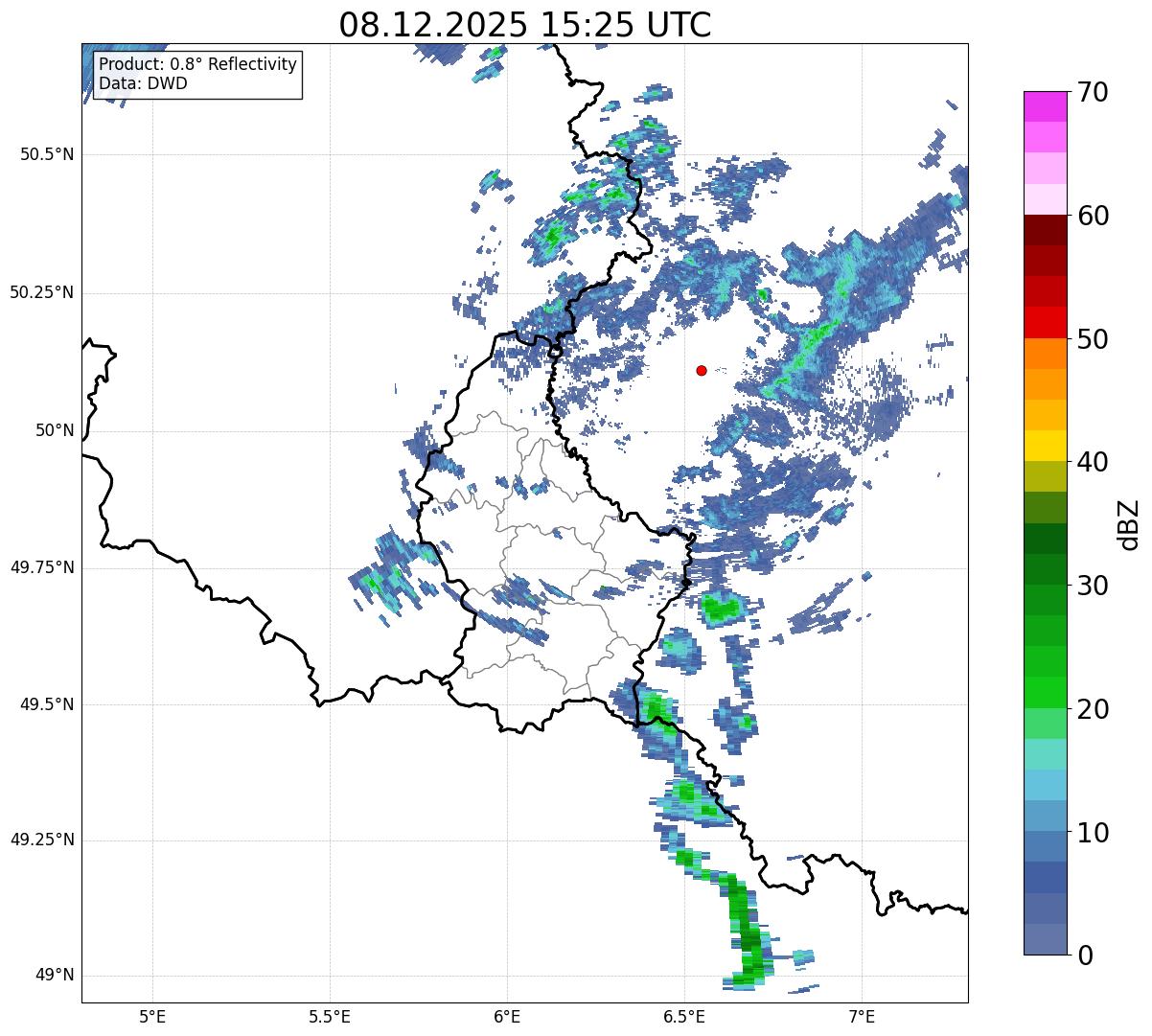Image resolution: width=1152 pixels, height=1036 pixels.
Task: Click the colorbar tick label 10
Action: tap(1094, 832)
